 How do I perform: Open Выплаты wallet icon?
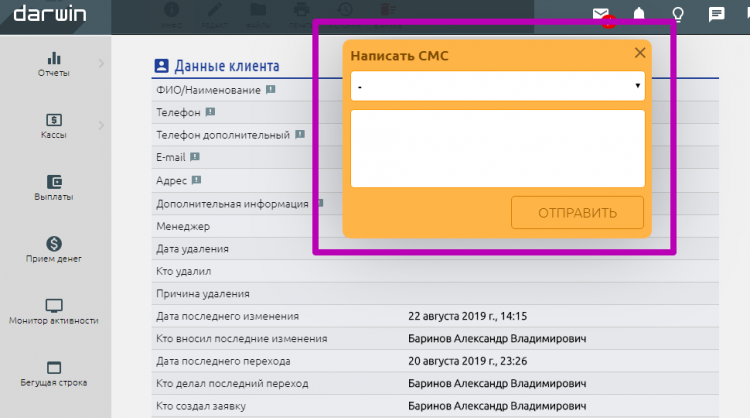click(54, 187)
